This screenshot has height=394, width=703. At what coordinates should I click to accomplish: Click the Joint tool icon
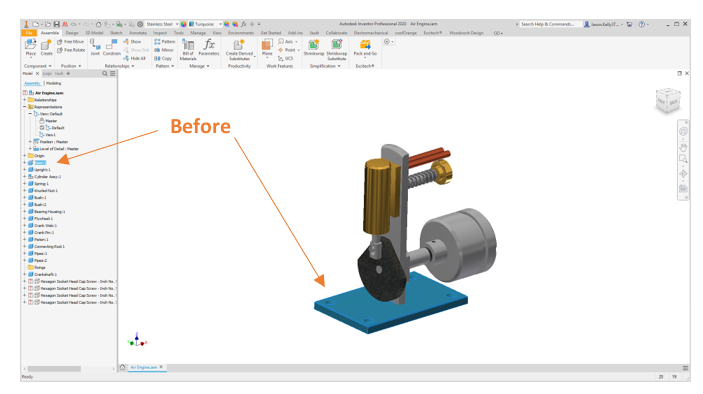(95, 47)
